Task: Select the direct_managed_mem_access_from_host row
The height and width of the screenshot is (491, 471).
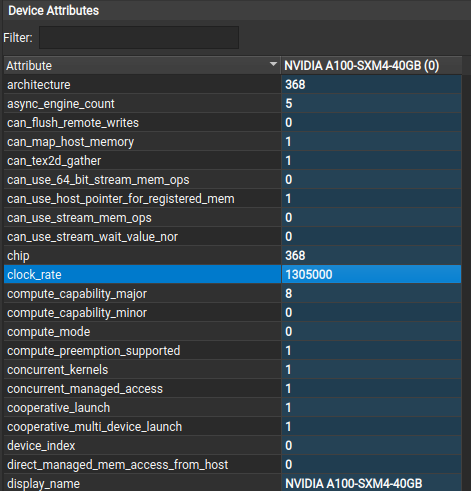Action: (233, 465)
